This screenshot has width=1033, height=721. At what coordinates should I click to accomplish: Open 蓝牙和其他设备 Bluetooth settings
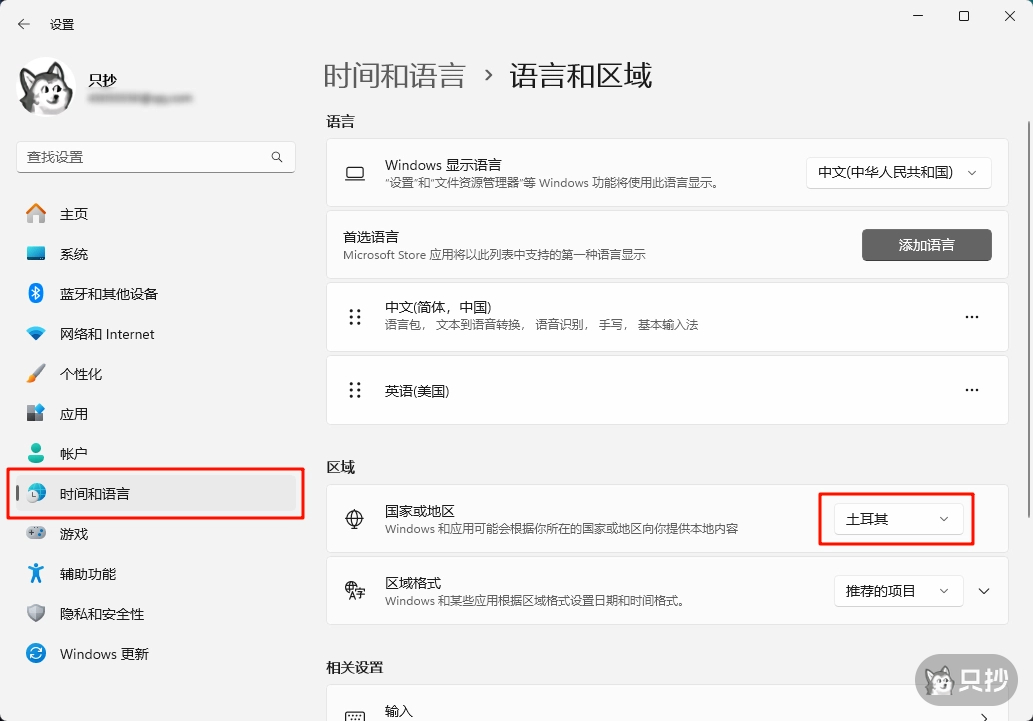[108, 294]
